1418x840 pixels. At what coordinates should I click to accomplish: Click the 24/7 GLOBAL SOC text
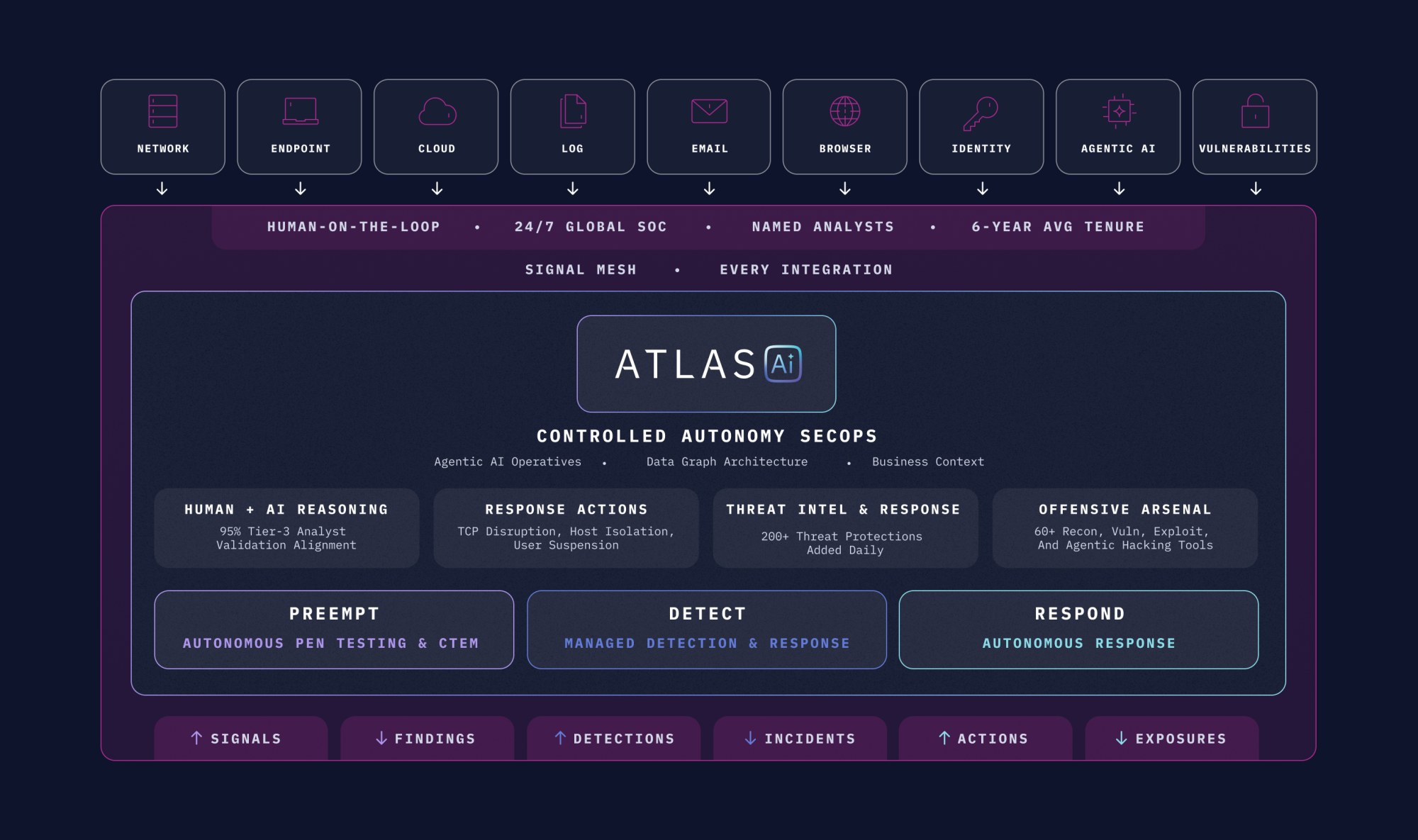[591, 227]
